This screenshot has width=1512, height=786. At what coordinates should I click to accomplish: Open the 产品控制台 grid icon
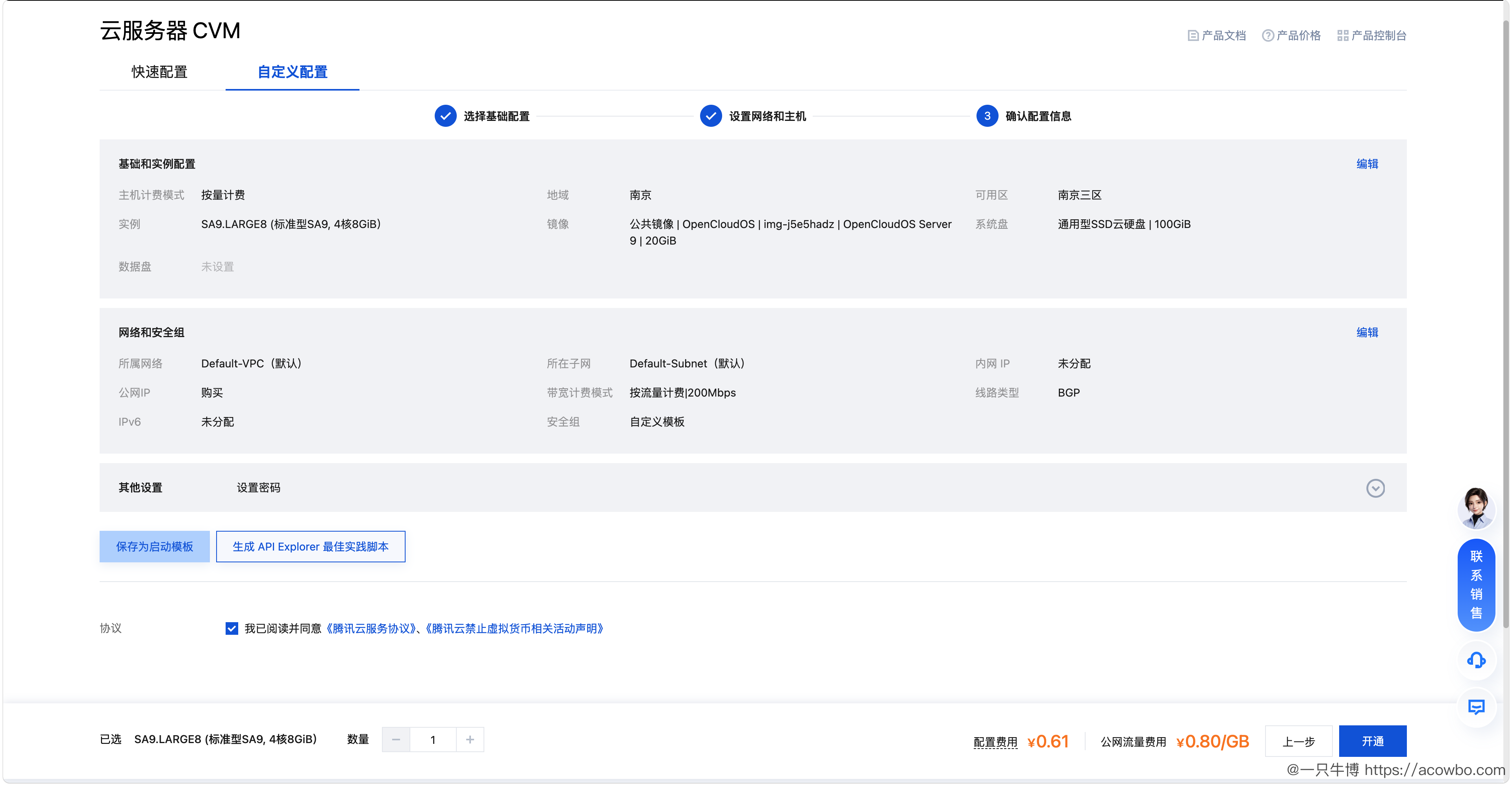coord(1342,36)
